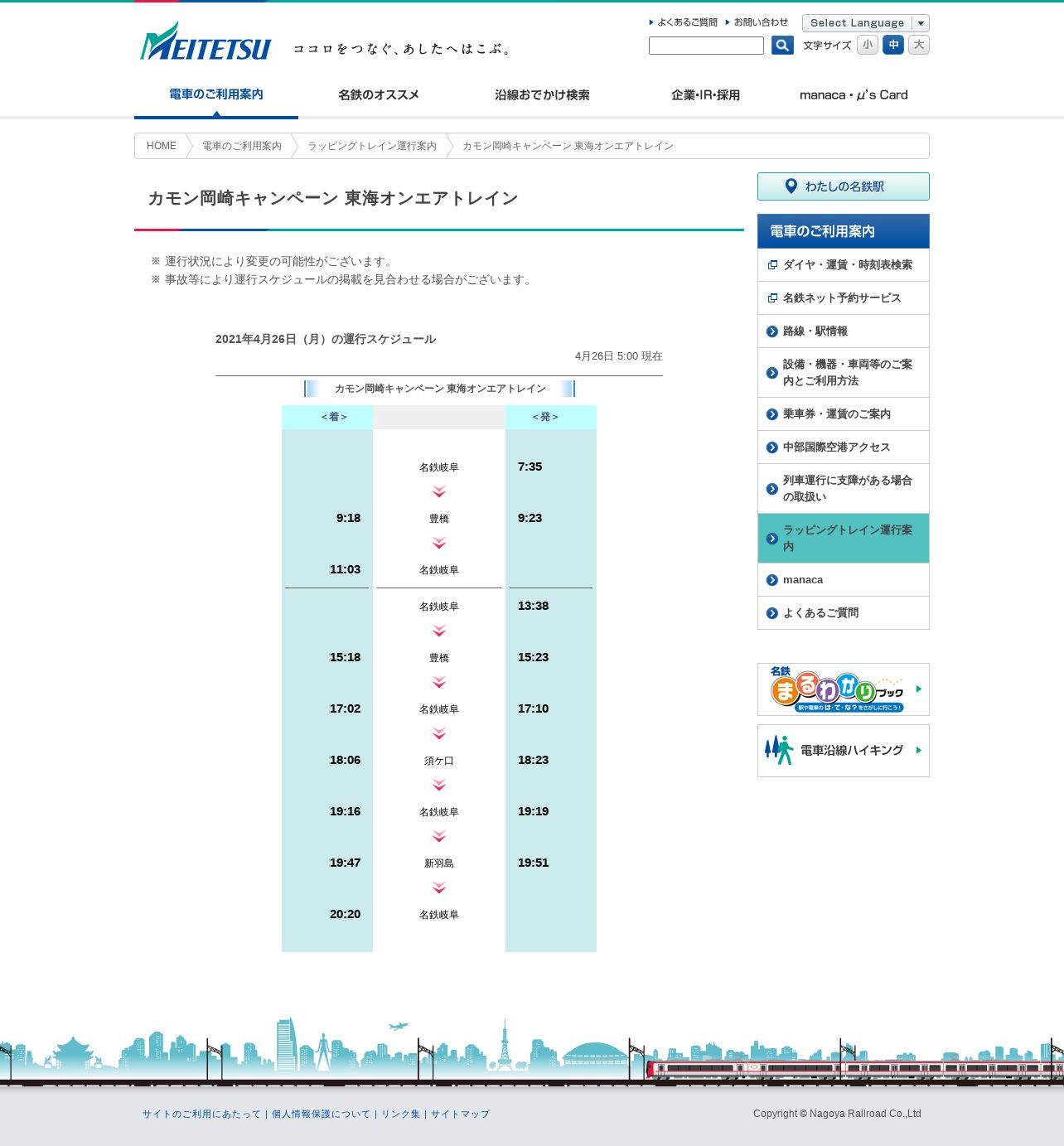Click arrow icon beside 設備・機器・車両等のご案内
1064x1146 pixels.
pyautogui.click(x=772, y=373)
